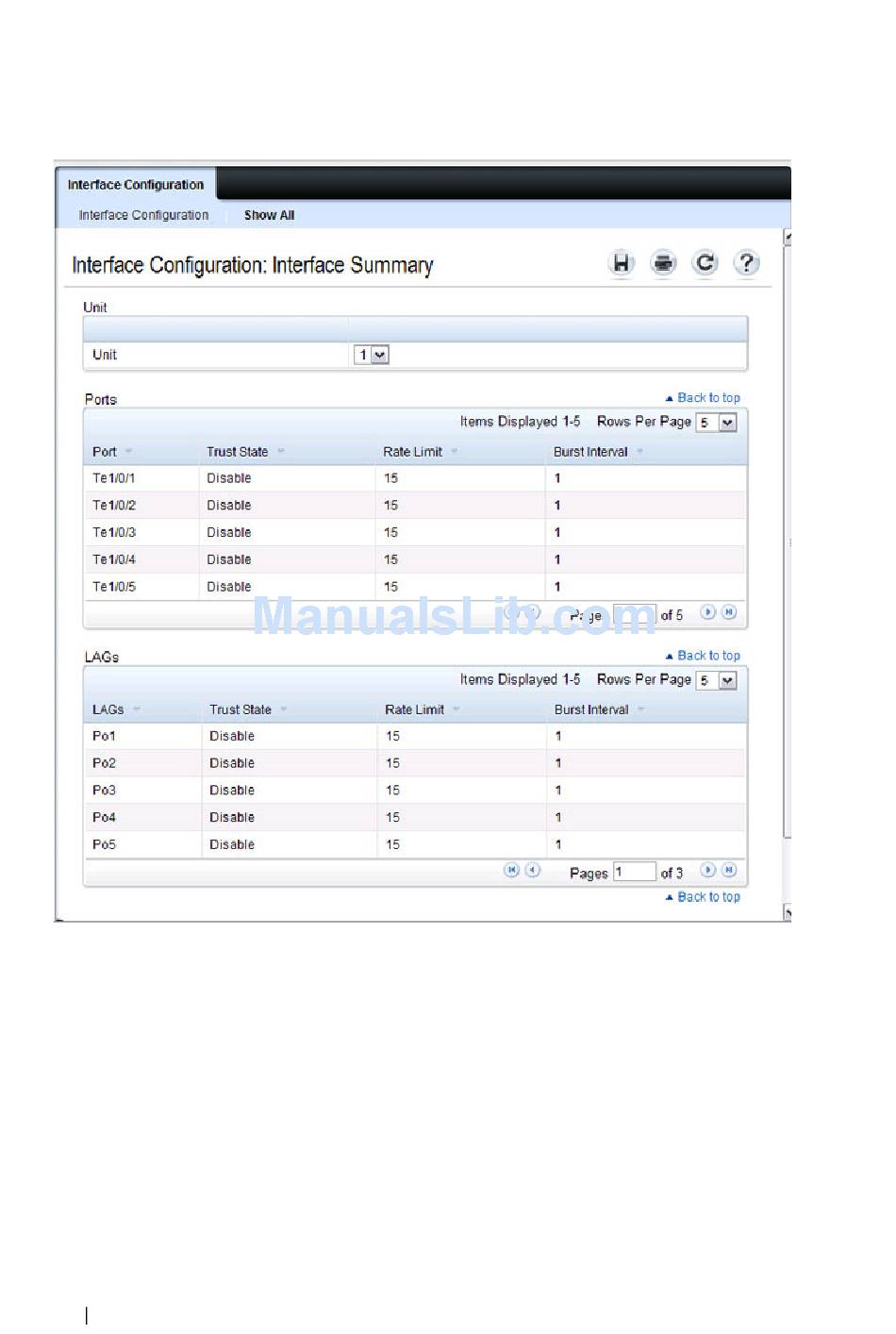Select the Te1/0/5 port row
The width and height of the screenshot is (896, 1334).
click(x=415, y=586)
